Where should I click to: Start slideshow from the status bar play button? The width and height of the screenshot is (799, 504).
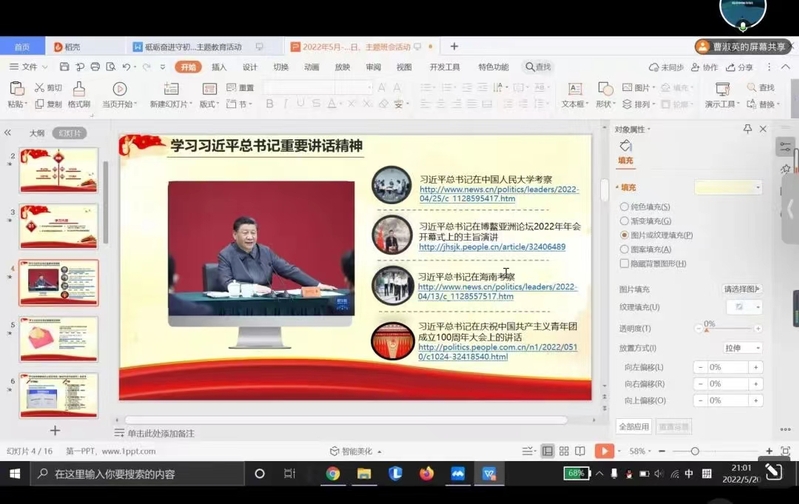(604, 451)
